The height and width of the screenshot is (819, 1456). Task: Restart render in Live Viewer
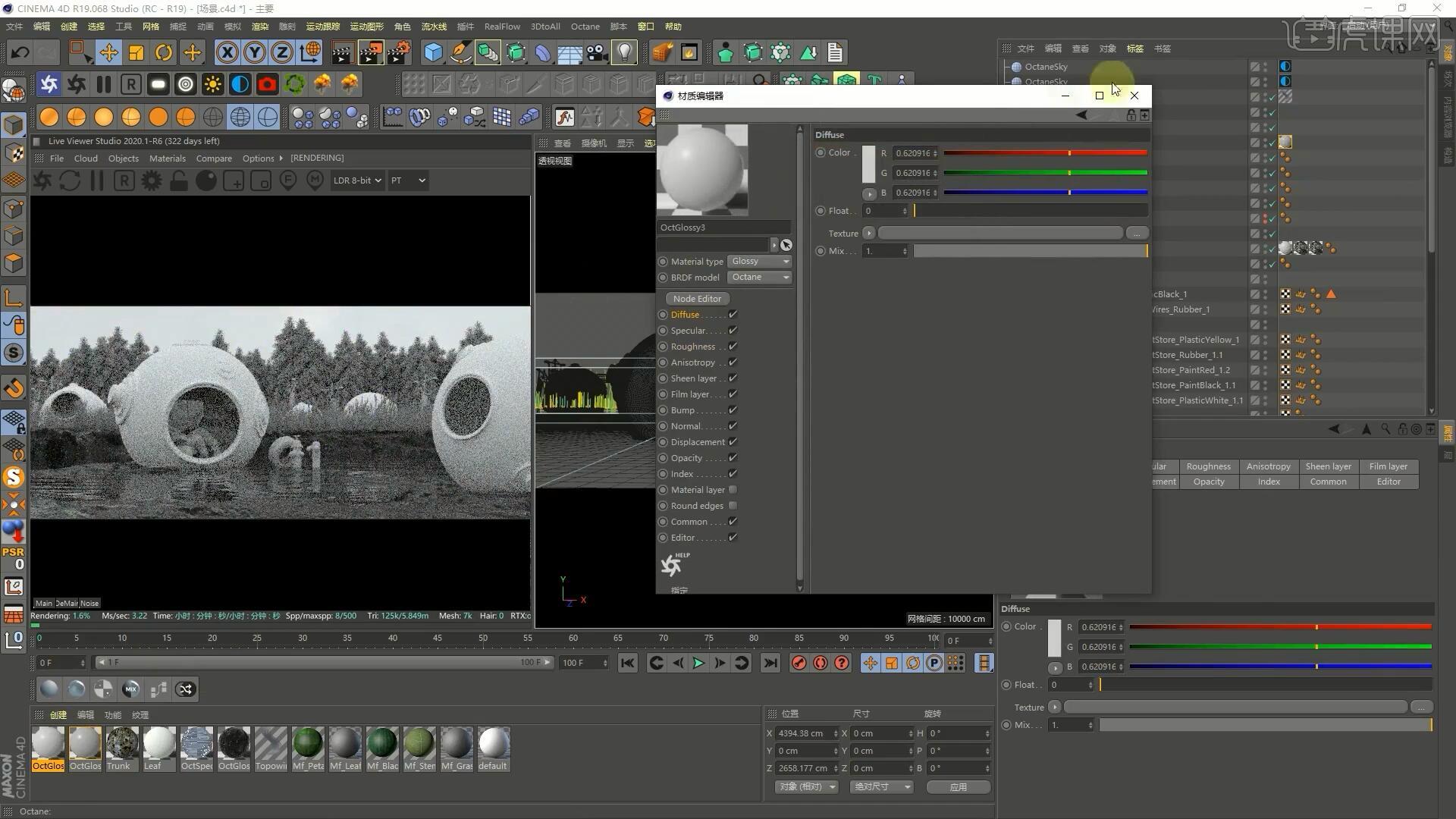[70, 180]
